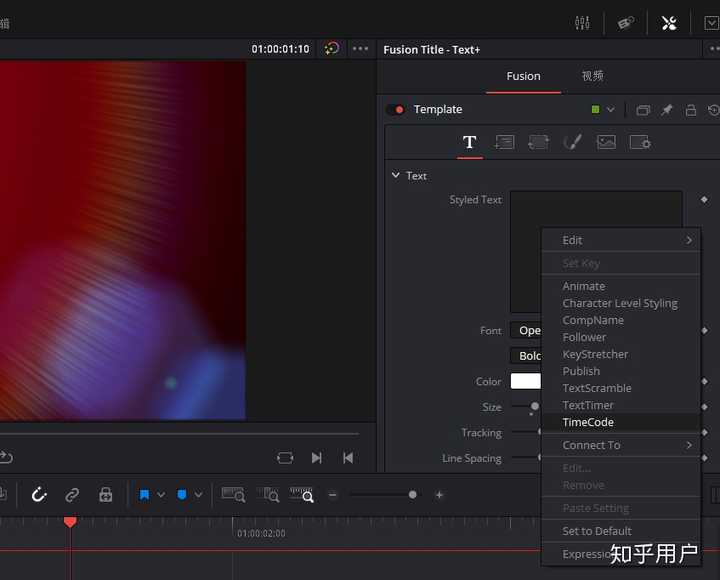Open the Layout tab icon
The image size is (720, 580).
pyautogui.click(x=504, y=142)
